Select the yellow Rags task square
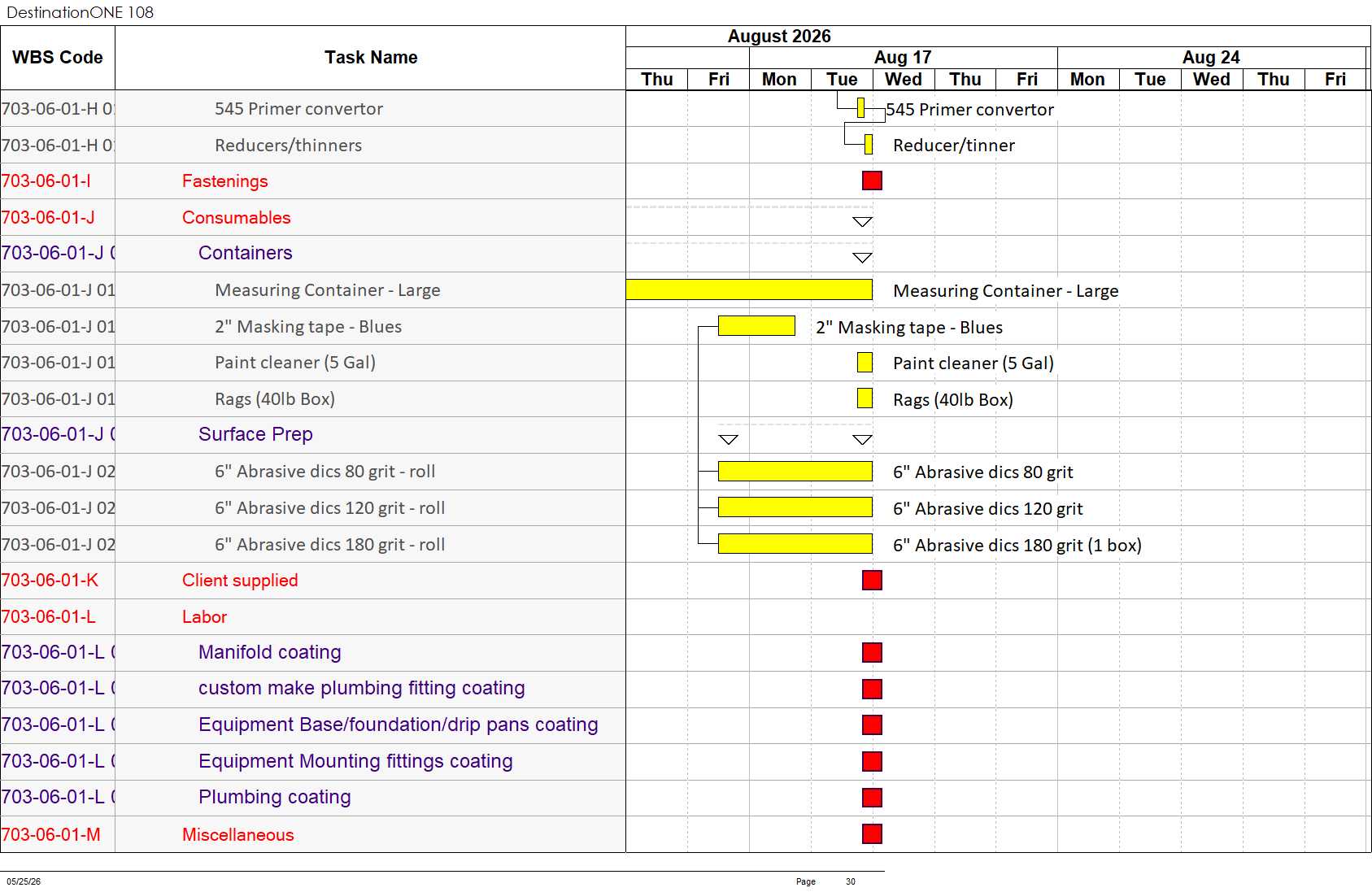Image resolution: width=1372 pixels, height=892 pixels. [865, 398]
